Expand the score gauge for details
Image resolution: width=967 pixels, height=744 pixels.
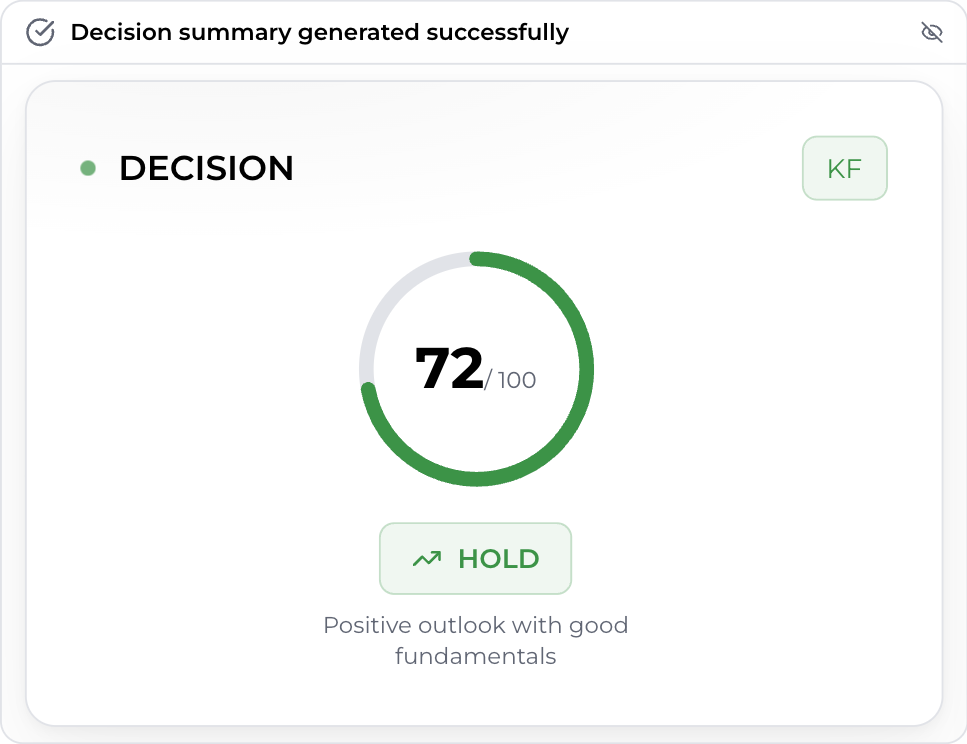point(476,369)
